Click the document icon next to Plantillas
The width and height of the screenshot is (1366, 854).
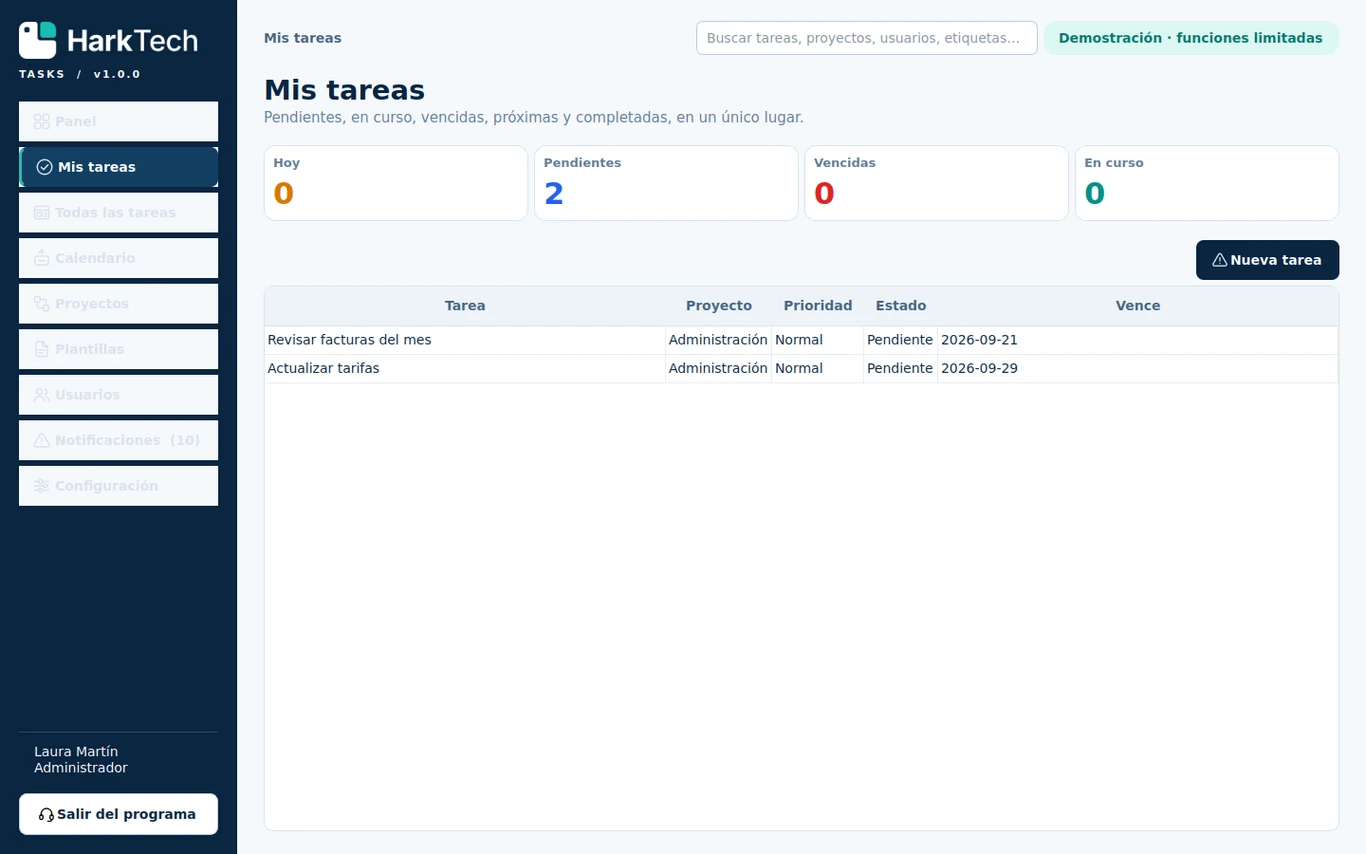[42, 349]
